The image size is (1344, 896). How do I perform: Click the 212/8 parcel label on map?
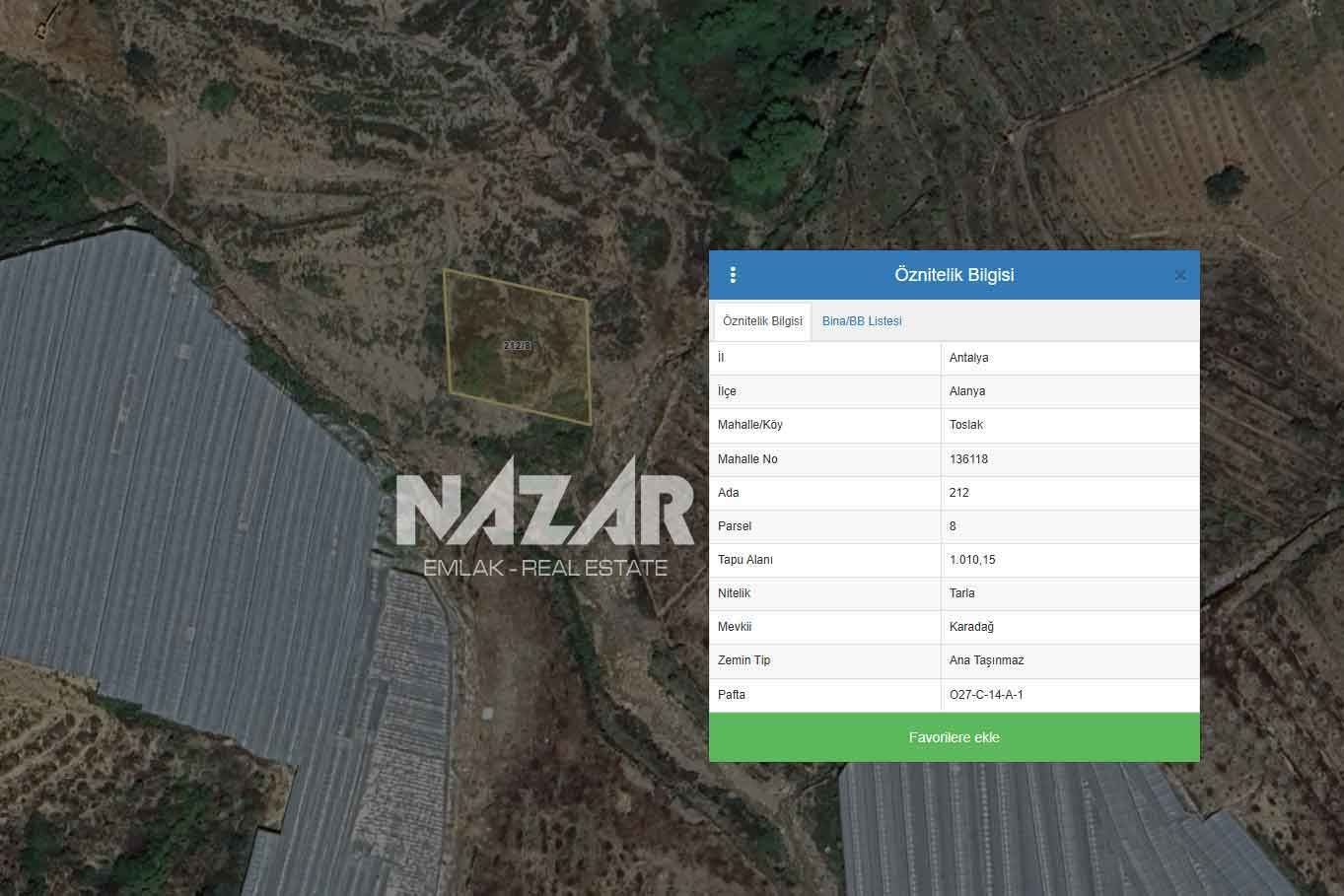(517, 346)
